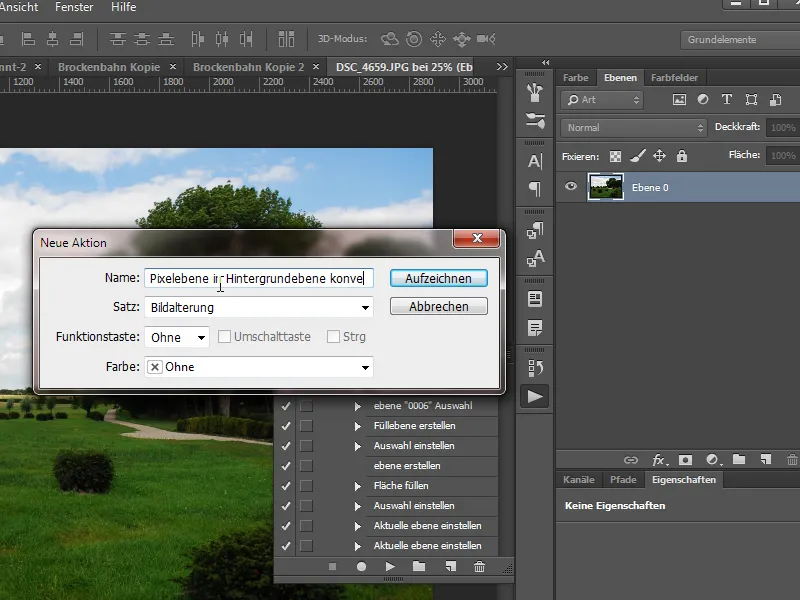This screenshot has width=800, height=600.
Task: Click the Aufzeichnen button
Action: (x=438, y=279)
